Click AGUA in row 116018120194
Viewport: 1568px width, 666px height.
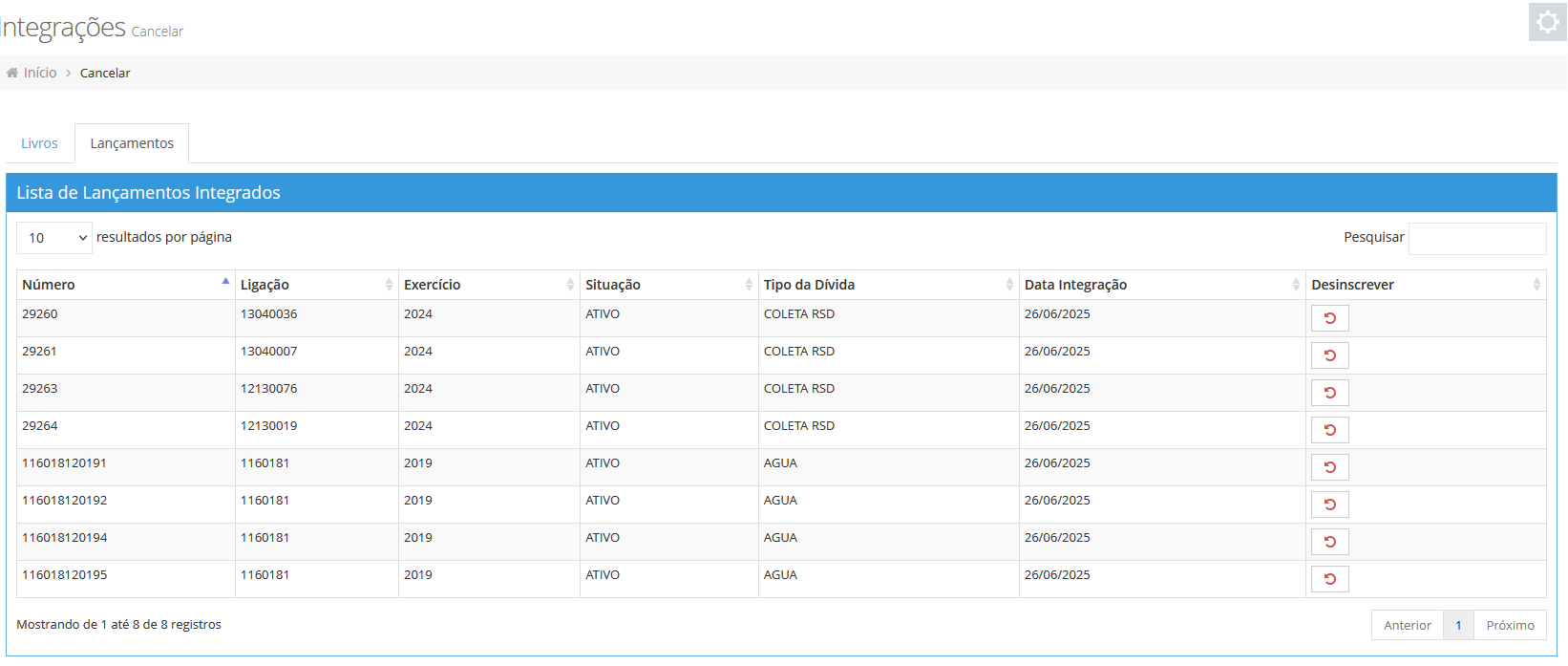[780, 537]
